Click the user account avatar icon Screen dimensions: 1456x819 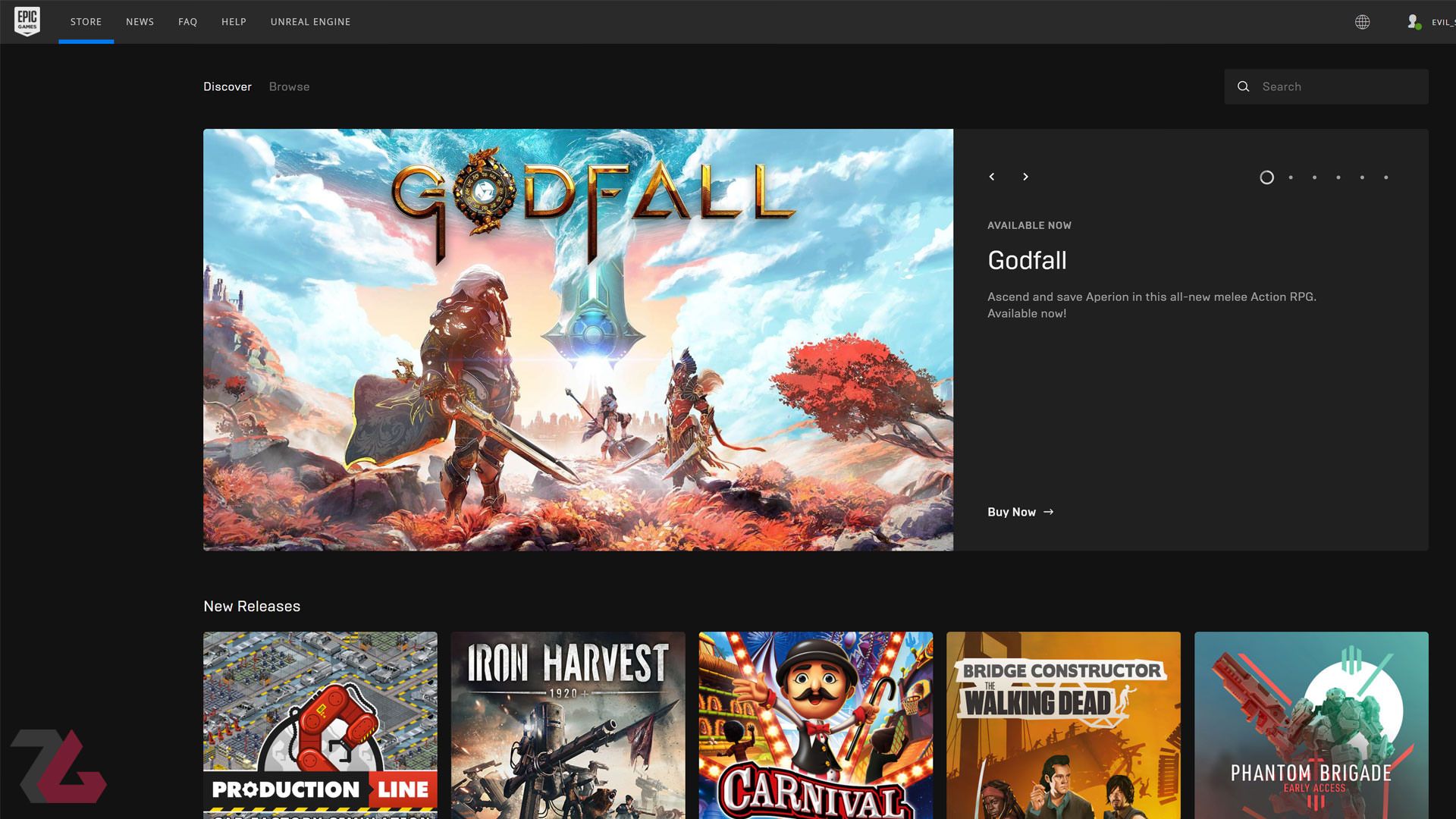[1413, 22]
